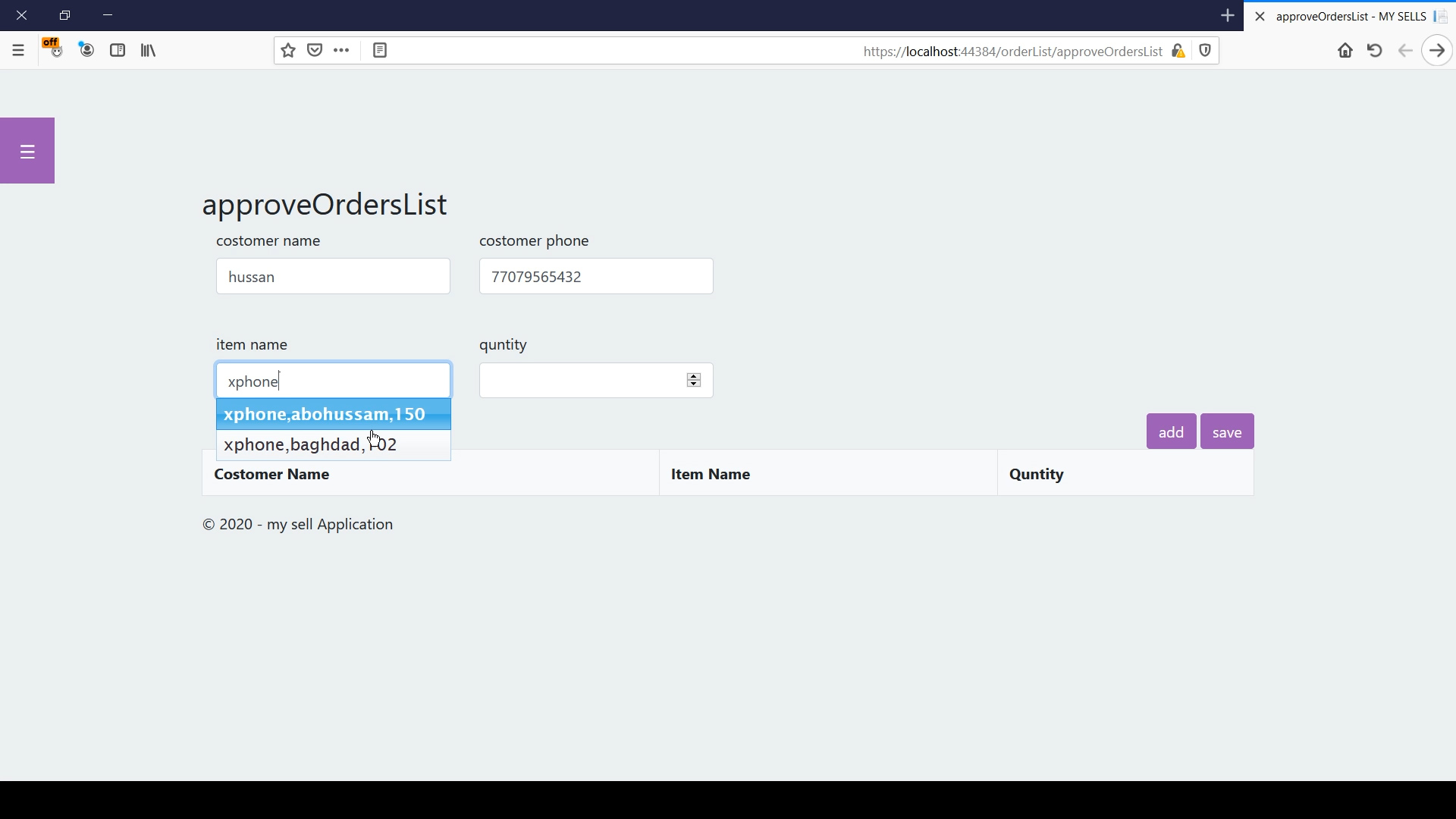Open the purple sidebar hamburger menu
The width and height of the screenshot is (1456, 819).
pos(27,151)
